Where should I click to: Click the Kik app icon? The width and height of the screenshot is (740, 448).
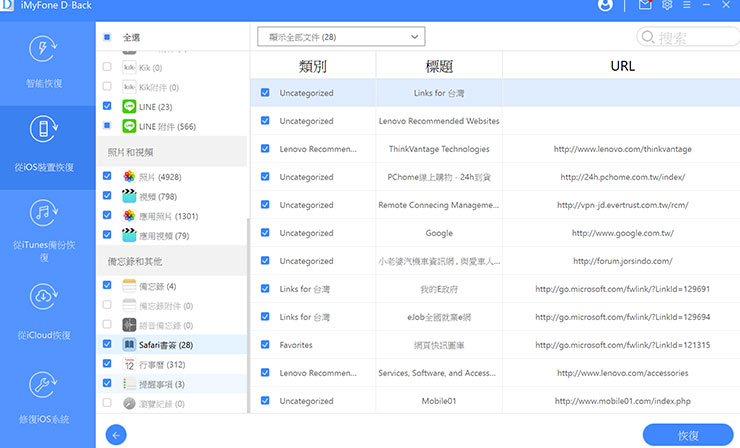pyautogui.click(x=129, y=68)
